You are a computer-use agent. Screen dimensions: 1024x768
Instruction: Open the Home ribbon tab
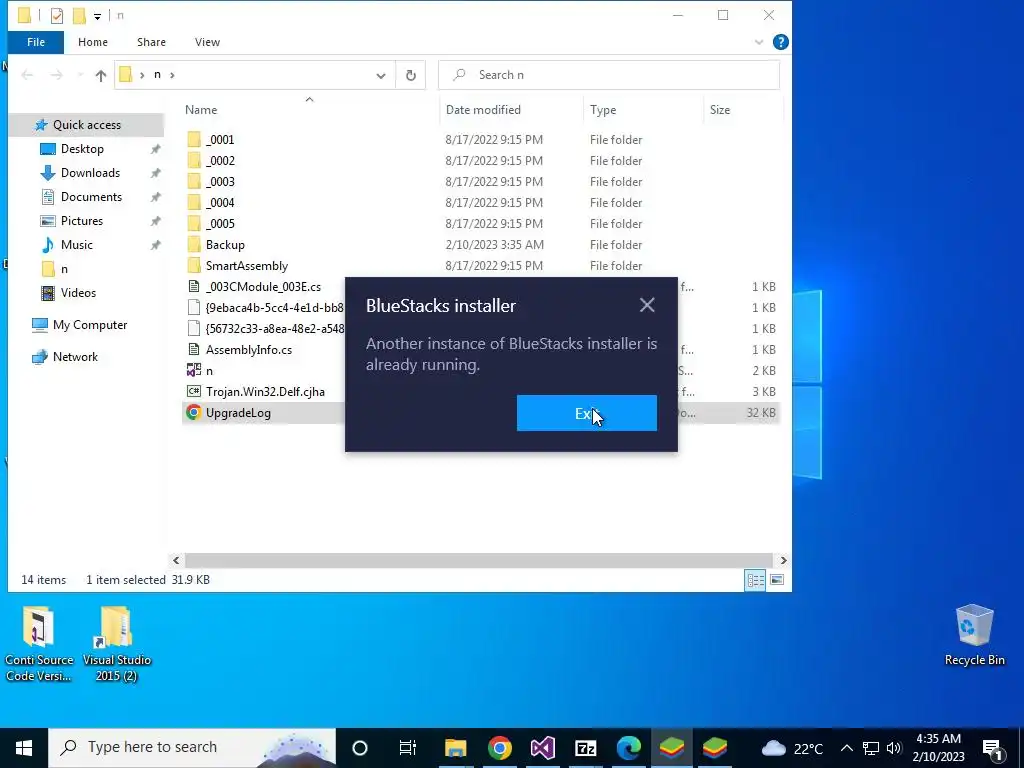(93, 42)
